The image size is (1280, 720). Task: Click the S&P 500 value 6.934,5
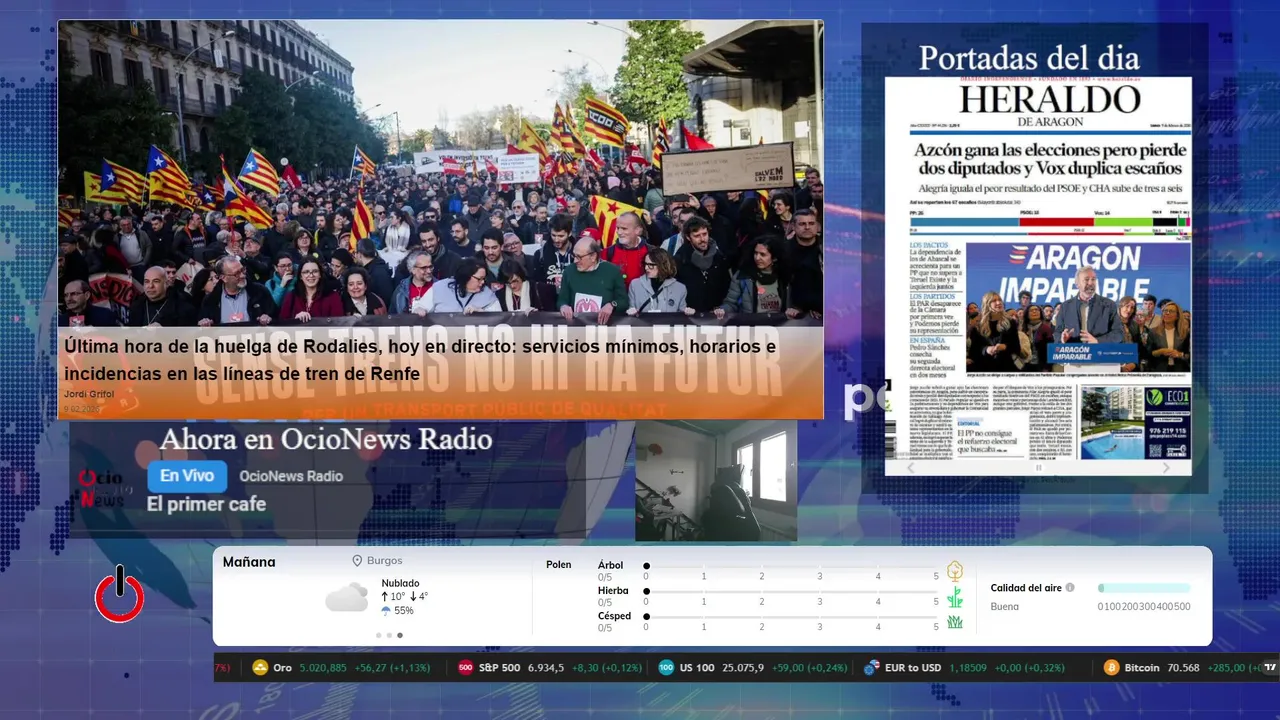pyautogui.click(x=545, y=667)
